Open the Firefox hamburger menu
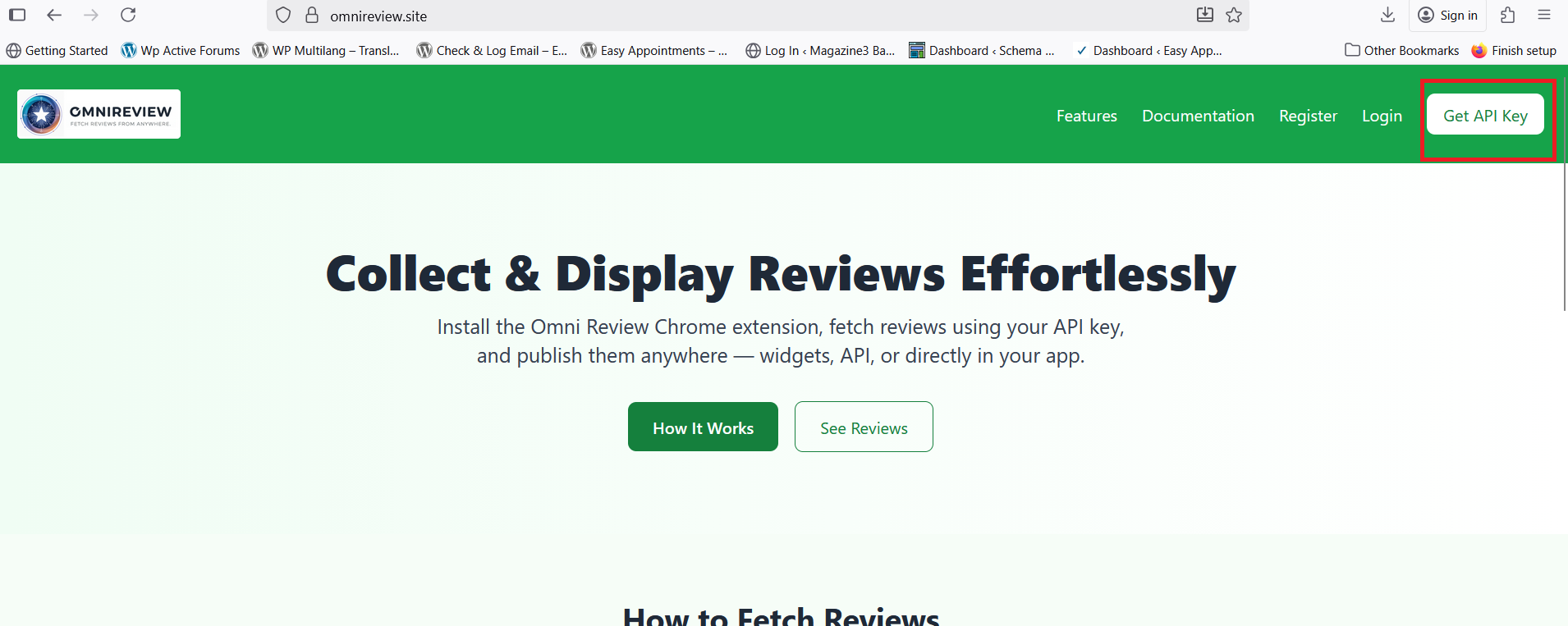1568x626 pixels. (1543, 15)
